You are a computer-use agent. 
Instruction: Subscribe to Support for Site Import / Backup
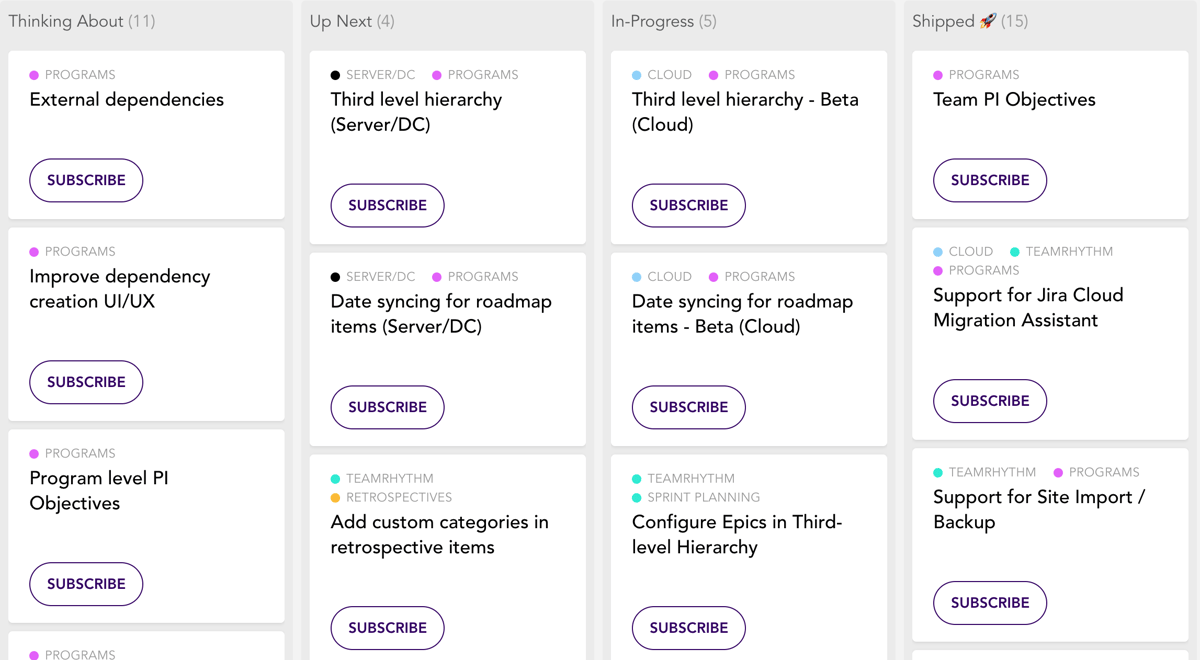click(x=990, y=603)
